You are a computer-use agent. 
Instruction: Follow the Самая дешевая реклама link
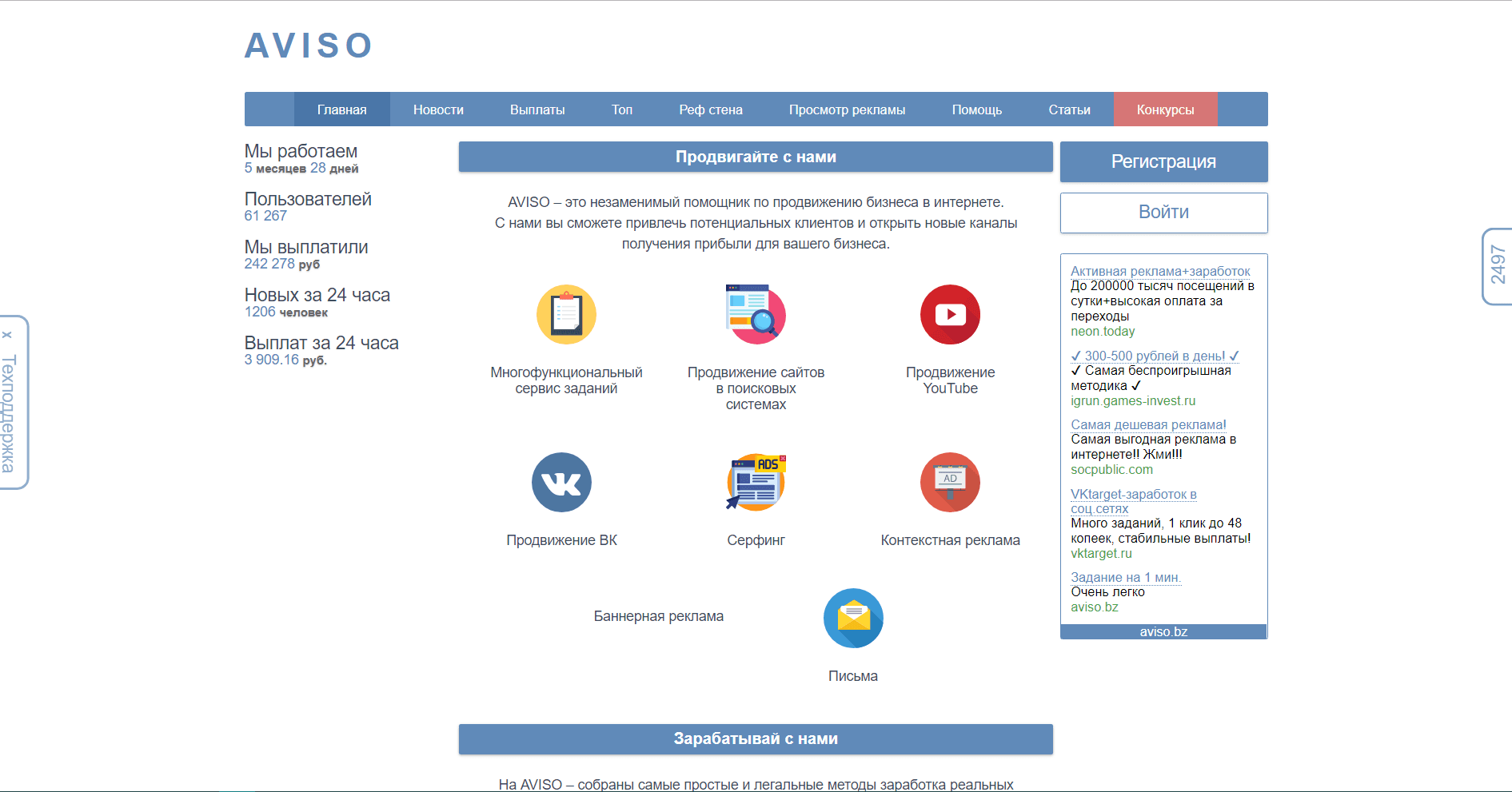(x=1148, y=424)
